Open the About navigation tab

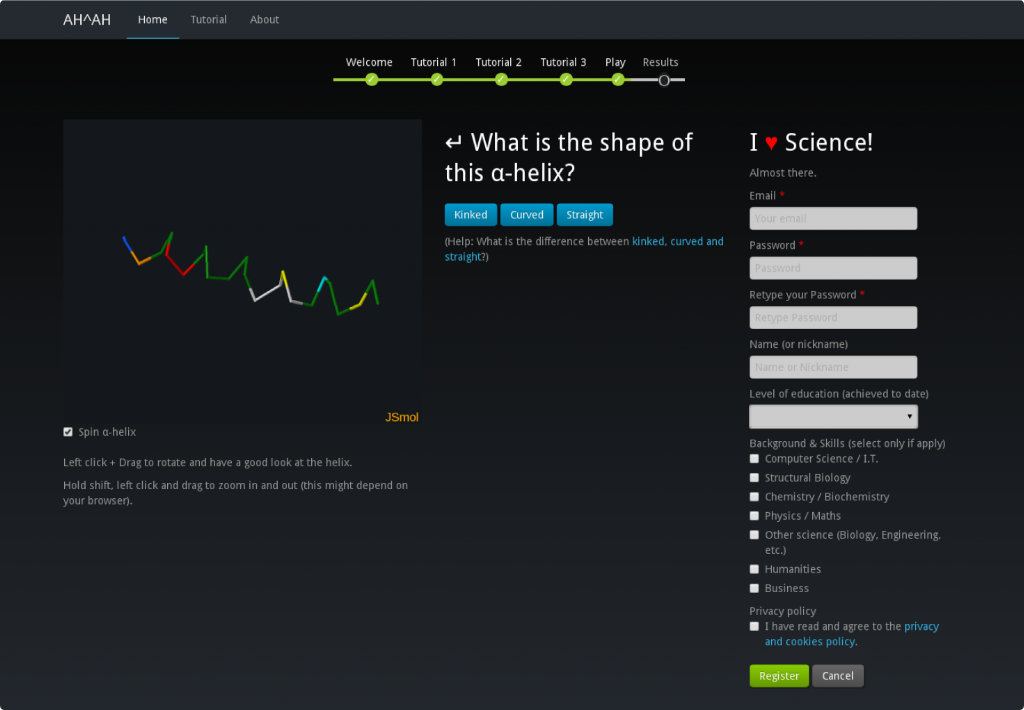[x=264, y=20]
